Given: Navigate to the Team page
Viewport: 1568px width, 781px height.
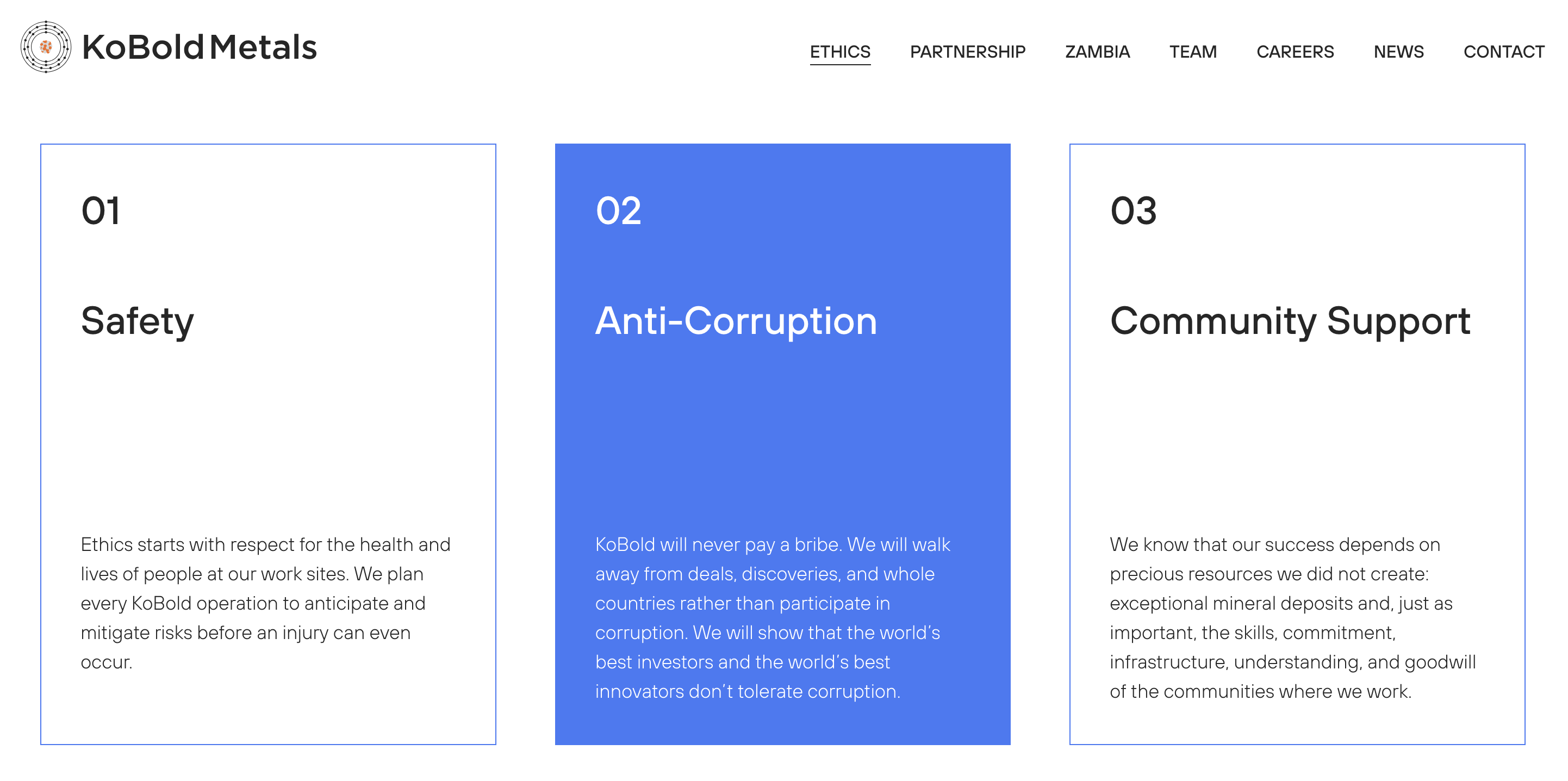Looking at the screenshot, I should tap(1192, 52).
